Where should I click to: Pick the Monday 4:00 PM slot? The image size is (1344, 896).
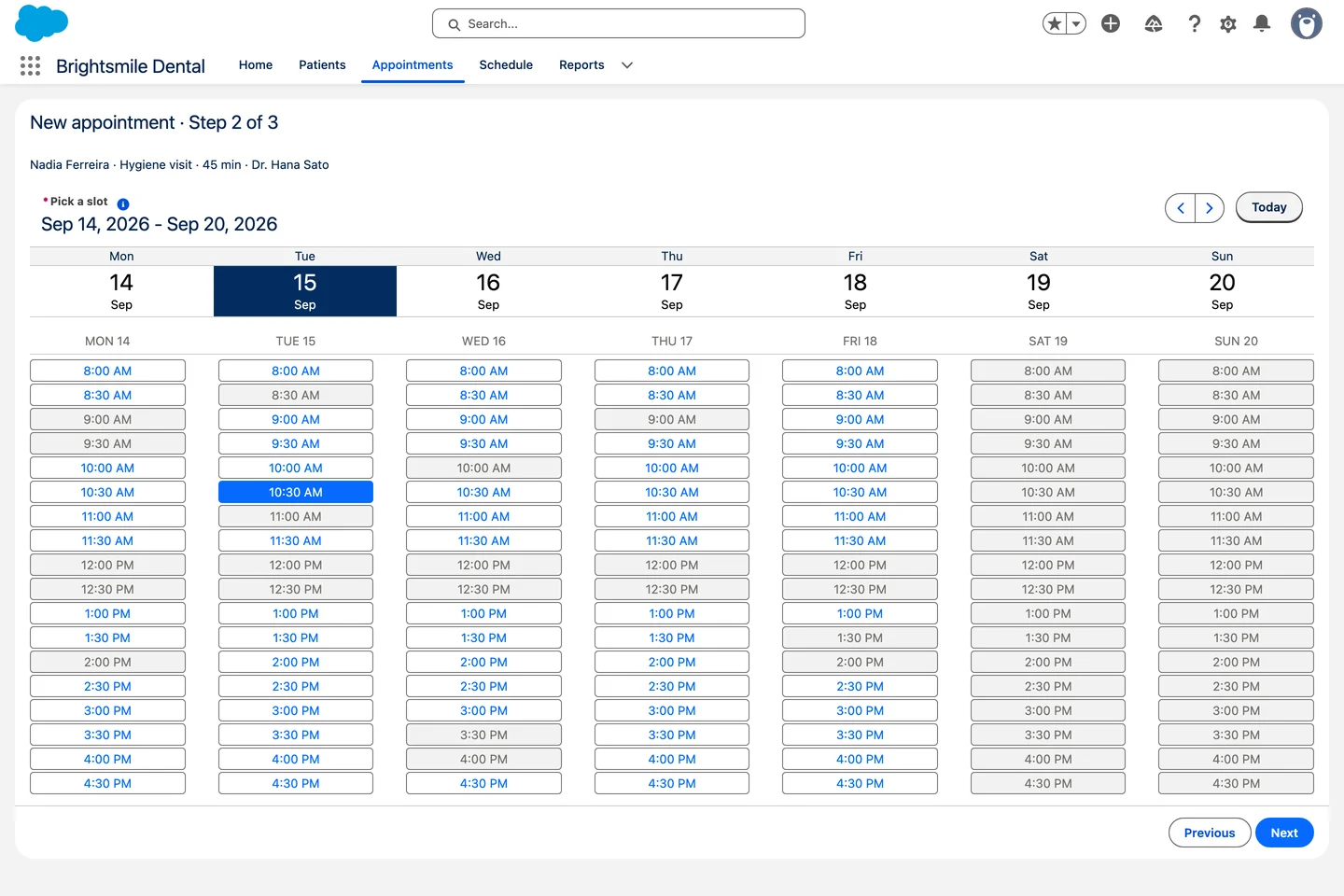(x=107, y=759)
